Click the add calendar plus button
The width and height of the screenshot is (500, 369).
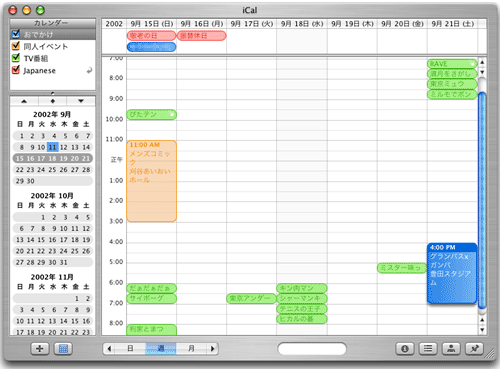tap(40, 349)
